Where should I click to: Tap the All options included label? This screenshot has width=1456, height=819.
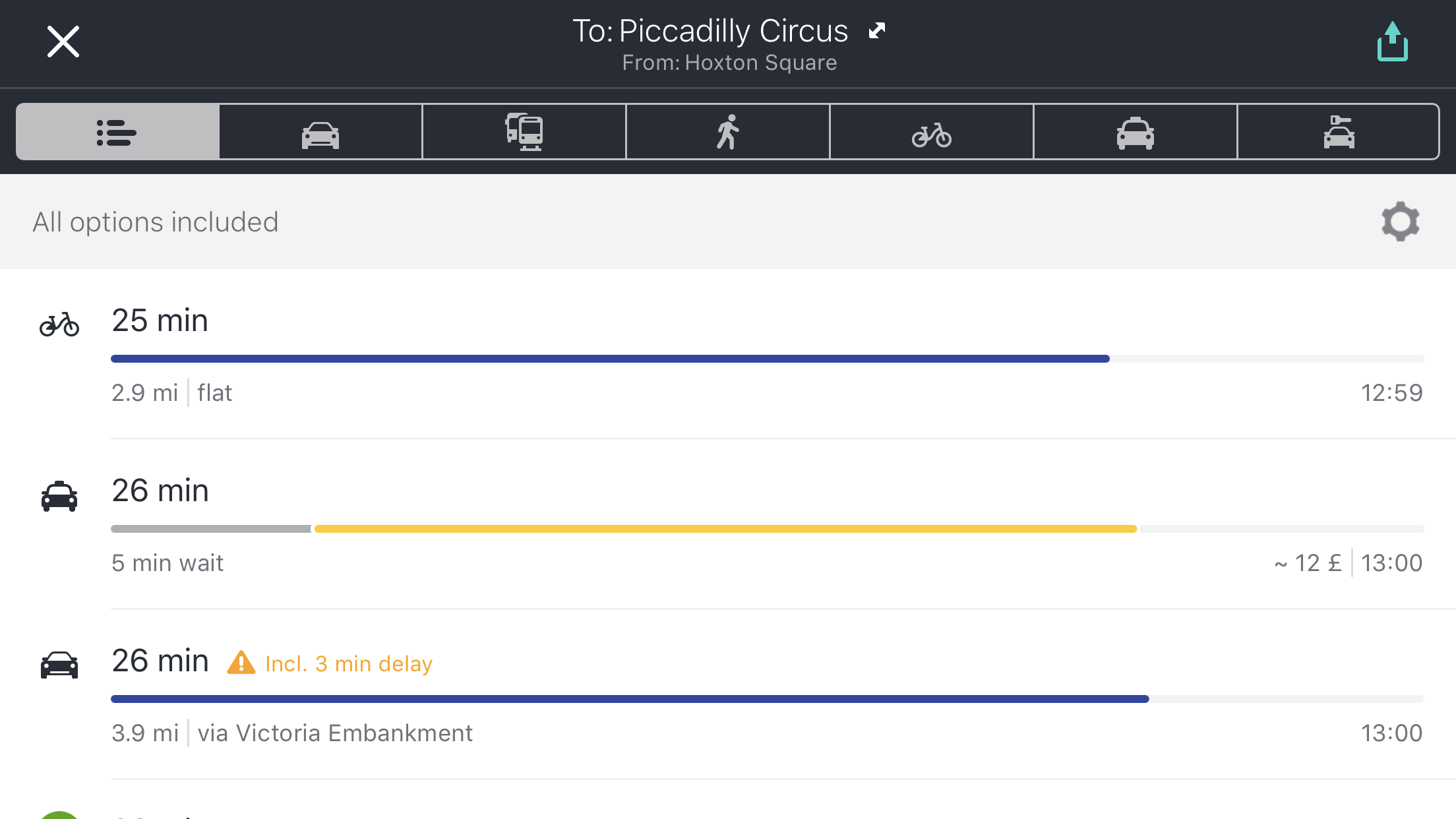pyautogui.click(x=156, y=222)
